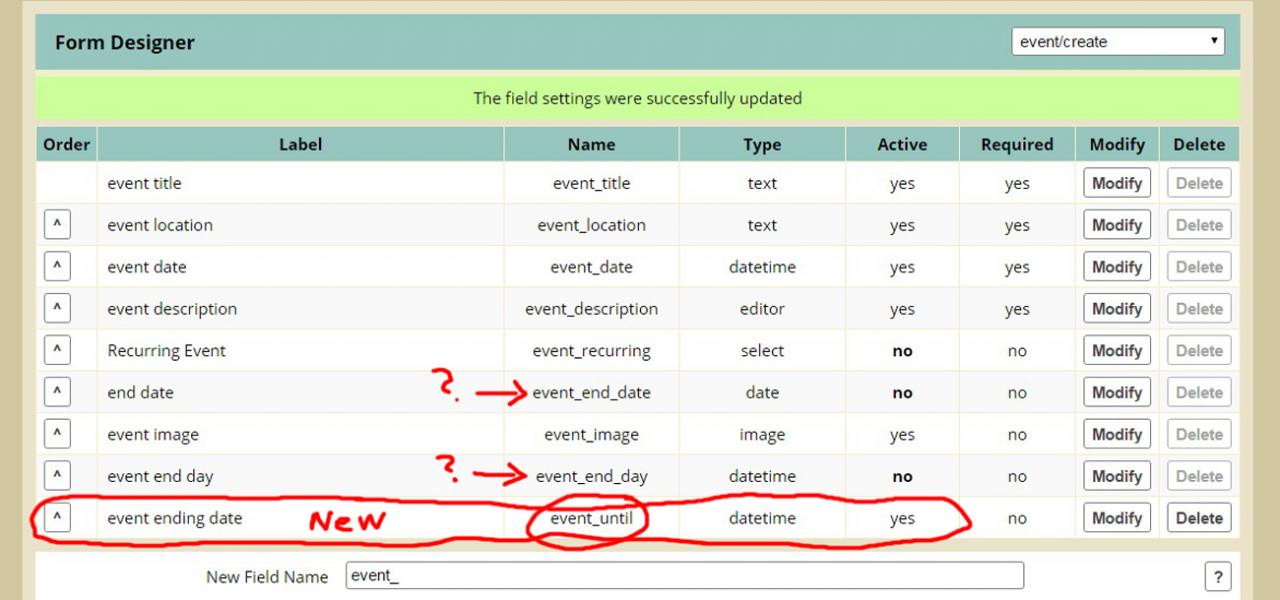Screen dimensions: 1280x600
Task: Click the Order column header
Action: point(67,144)
